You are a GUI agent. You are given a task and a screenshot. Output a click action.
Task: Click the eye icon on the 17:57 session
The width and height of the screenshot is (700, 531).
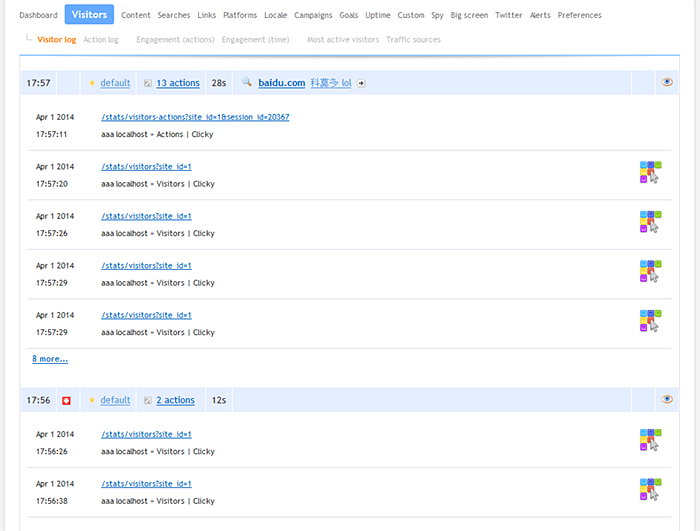tap(667, 82)
